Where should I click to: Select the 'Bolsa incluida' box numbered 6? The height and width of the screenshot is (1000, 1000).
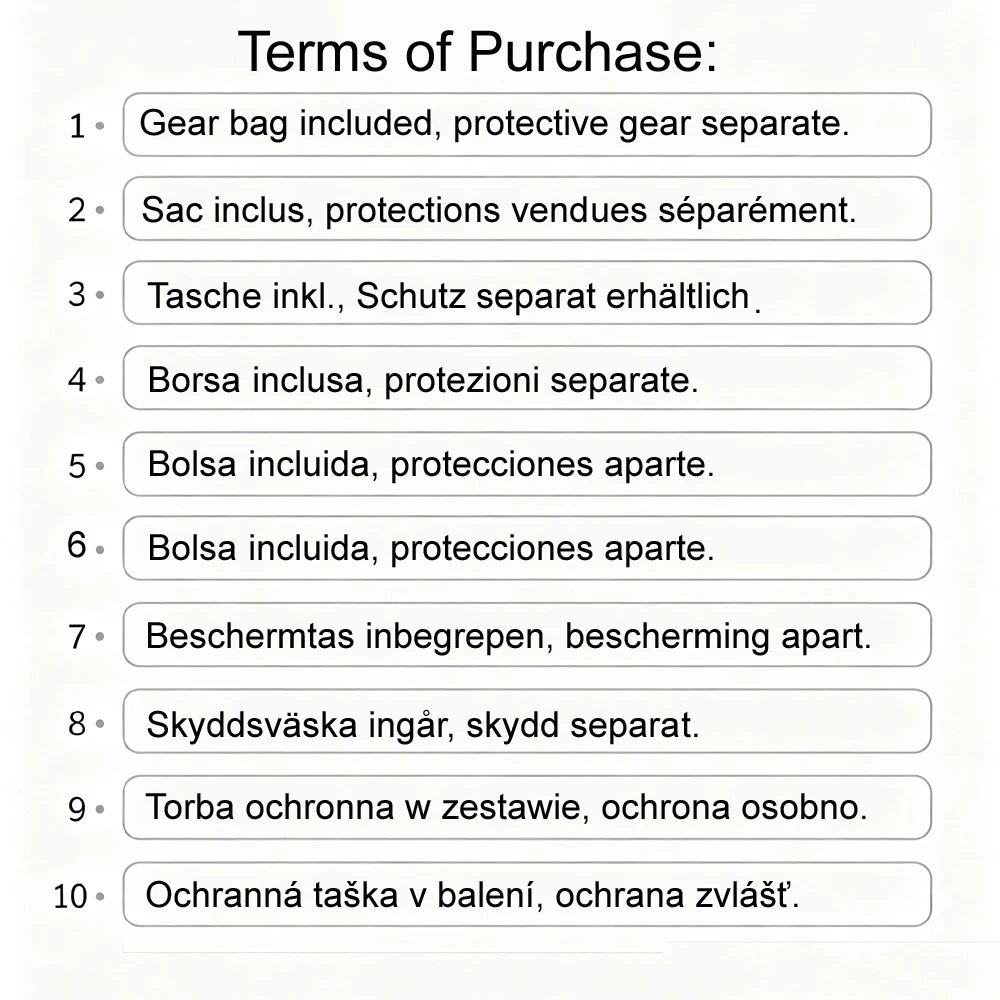pyautogui.click(x=527, y=548)
